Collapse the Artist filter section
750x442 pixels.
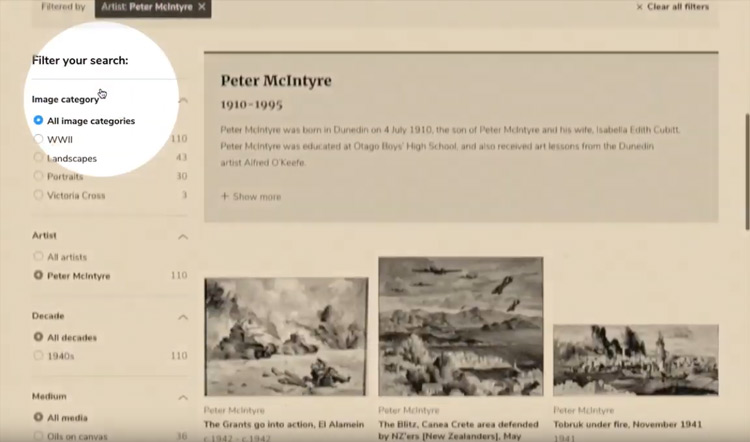pos(183,237)
